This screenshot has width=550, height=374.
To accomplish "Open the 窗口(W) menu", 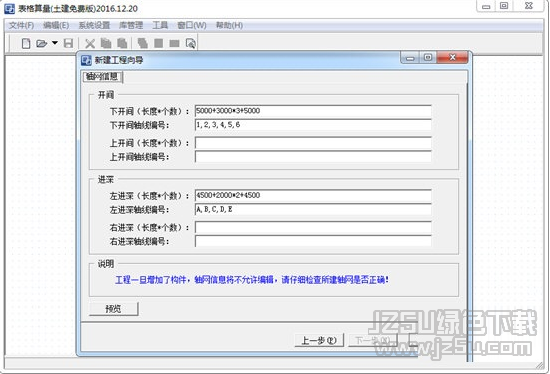I will pos(192,25).
